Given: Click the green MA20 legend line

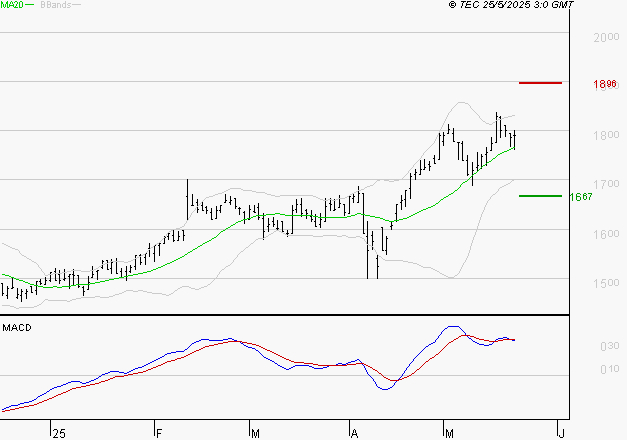Looking at the screenshot, I should 30,5.
